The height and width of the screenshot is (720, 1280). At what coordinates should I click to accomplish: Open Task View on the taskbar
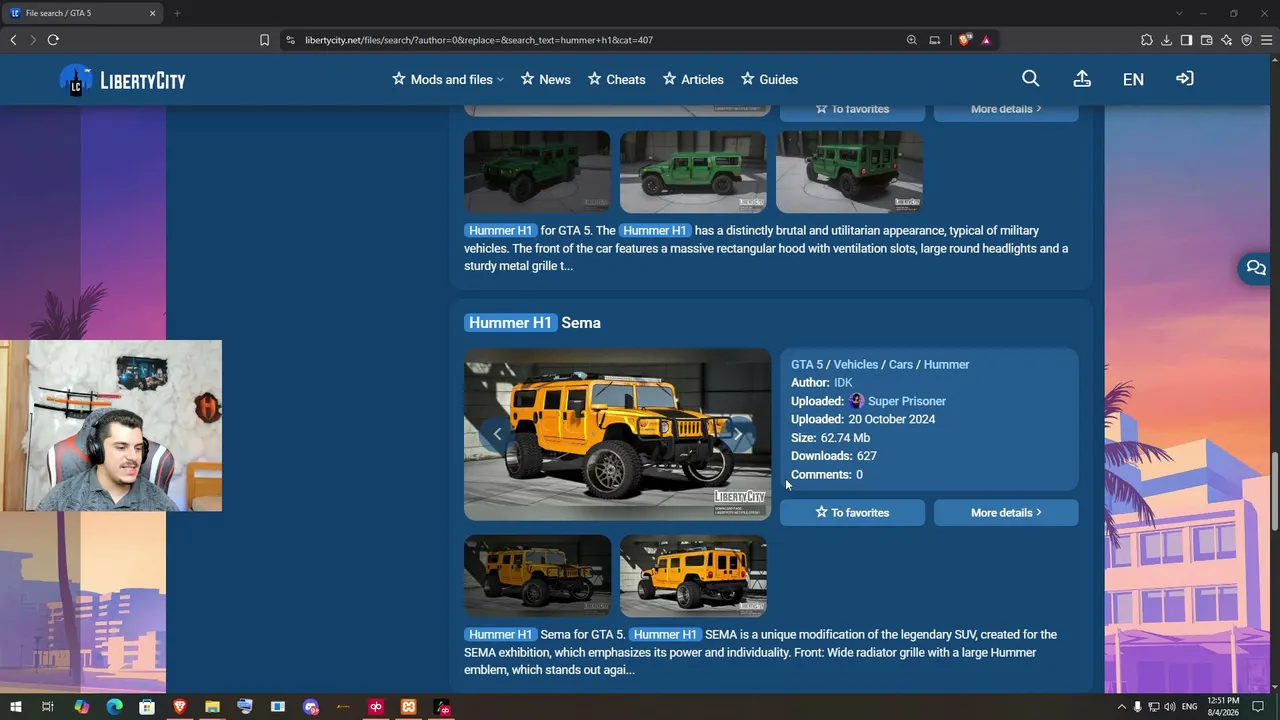(47, 707)
